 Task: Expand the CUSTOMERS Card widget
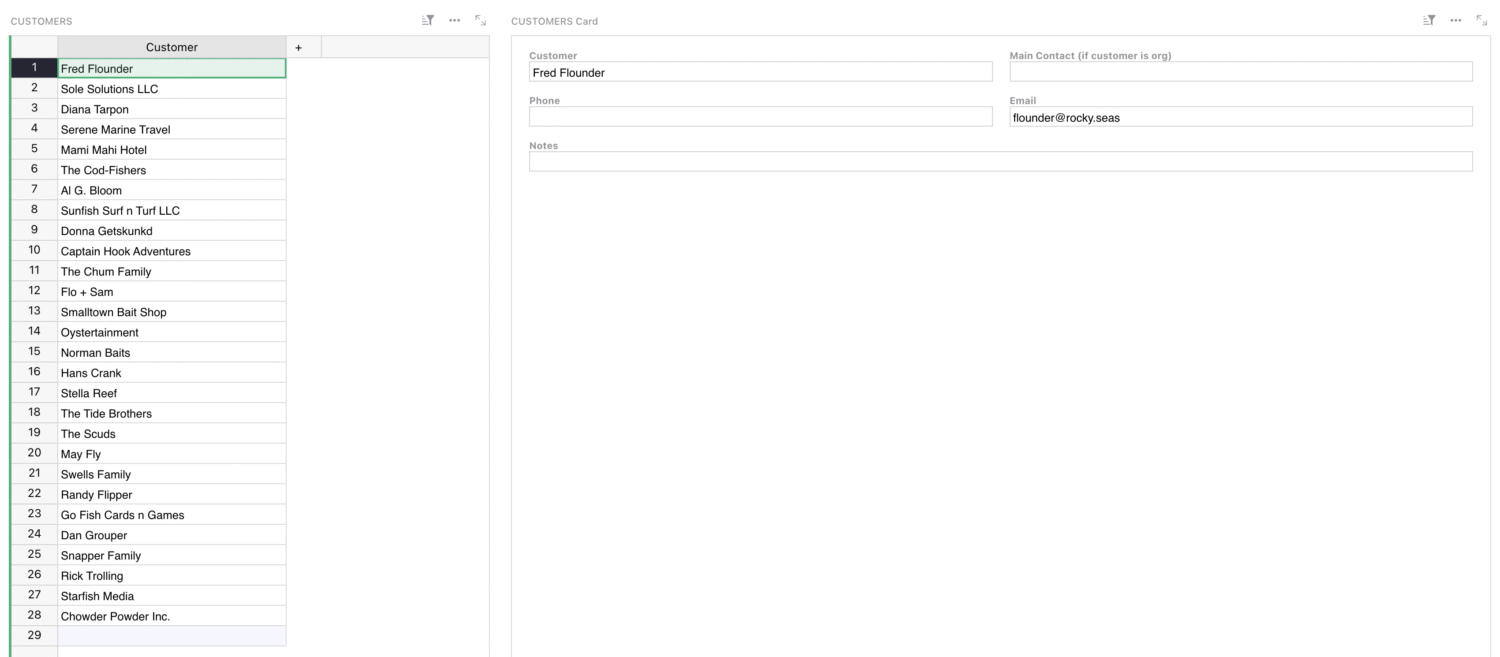pos(1482,20)
